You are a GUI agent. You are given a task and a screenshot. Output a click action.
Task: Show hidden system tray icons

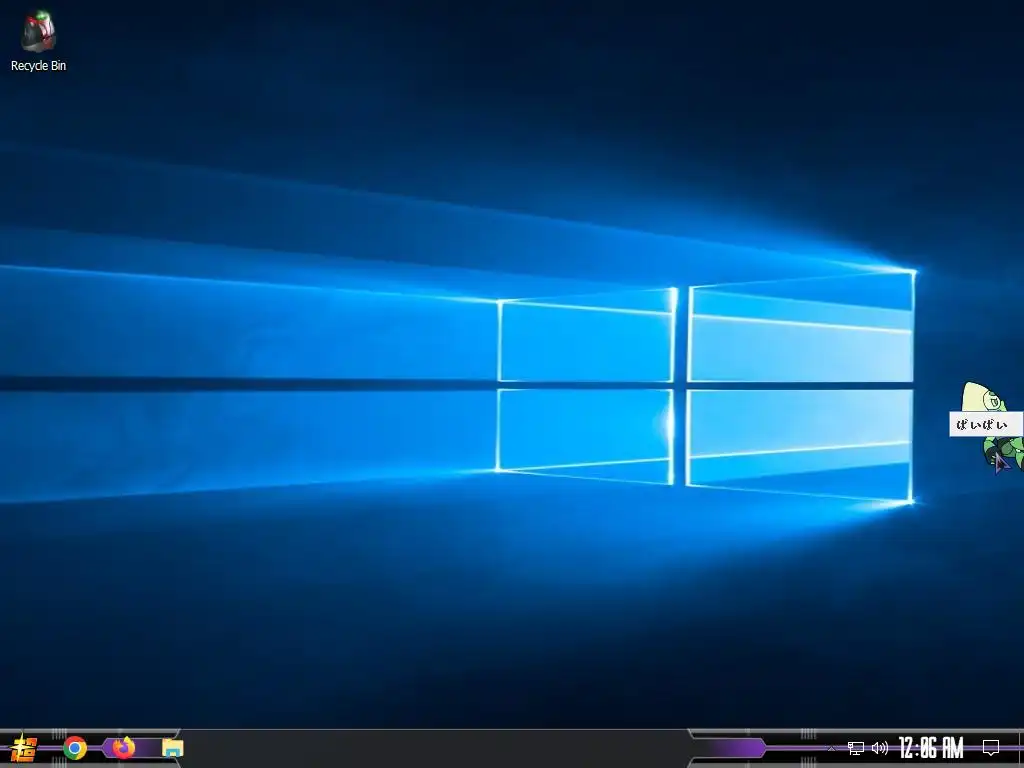(x=831, y=748)
